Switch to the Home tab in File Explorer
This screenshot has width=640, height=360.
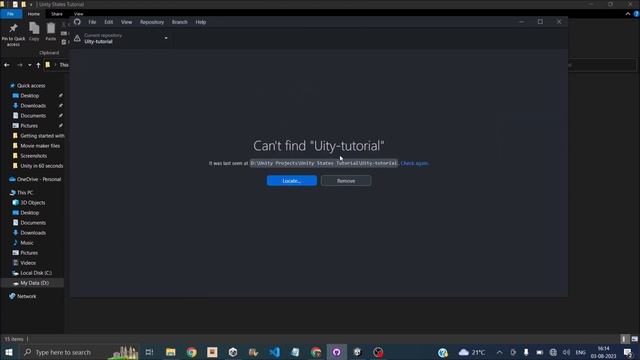34,14
